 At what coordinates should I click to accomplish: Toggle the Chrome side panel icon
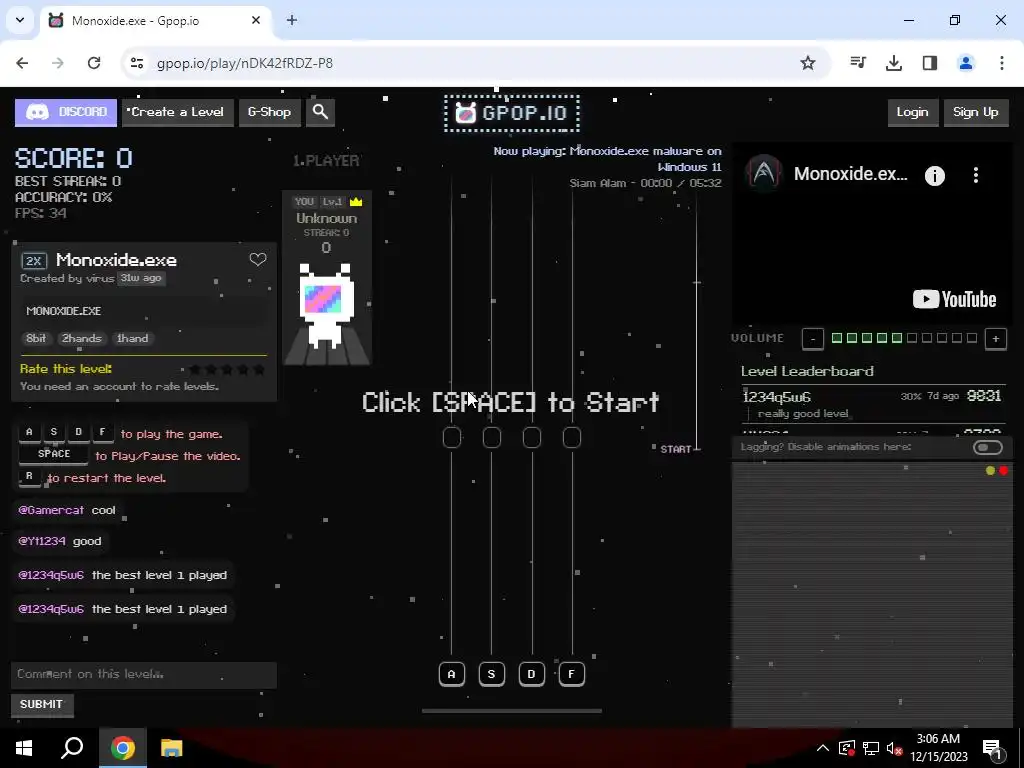point(930,63)
